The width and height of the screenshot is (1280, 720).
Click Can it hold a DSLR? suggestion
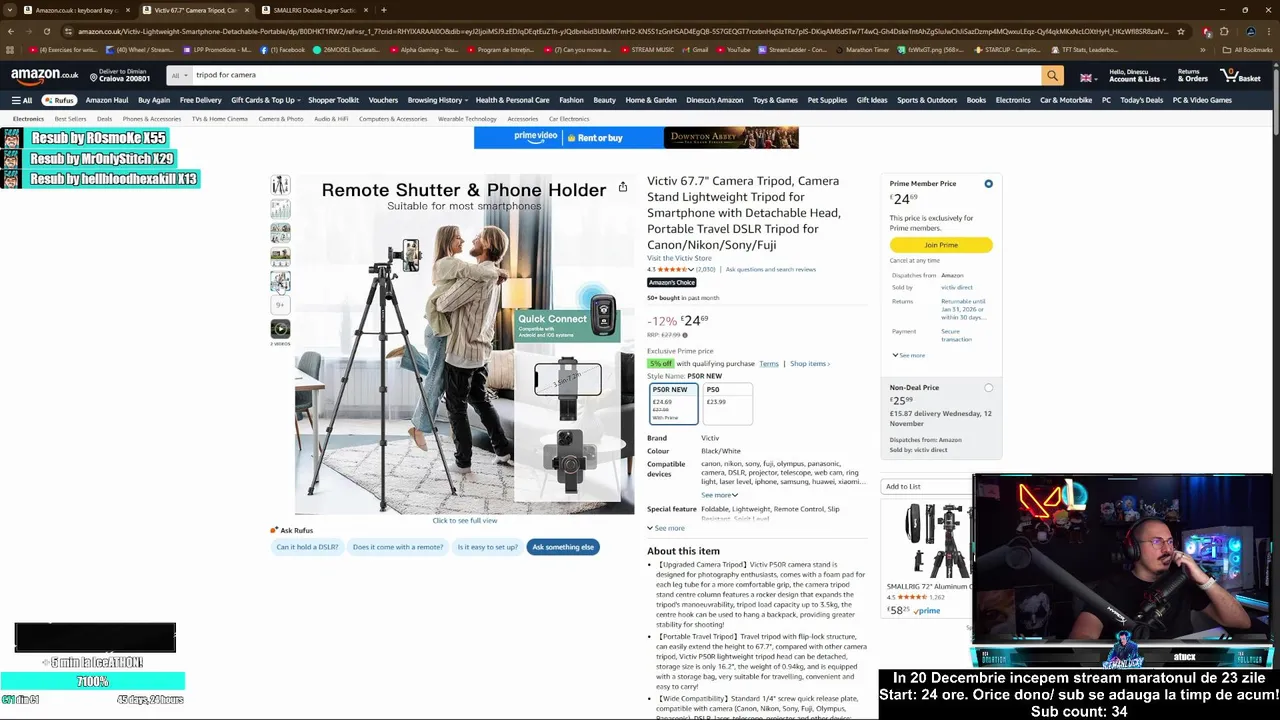click(x=307, y=547)
